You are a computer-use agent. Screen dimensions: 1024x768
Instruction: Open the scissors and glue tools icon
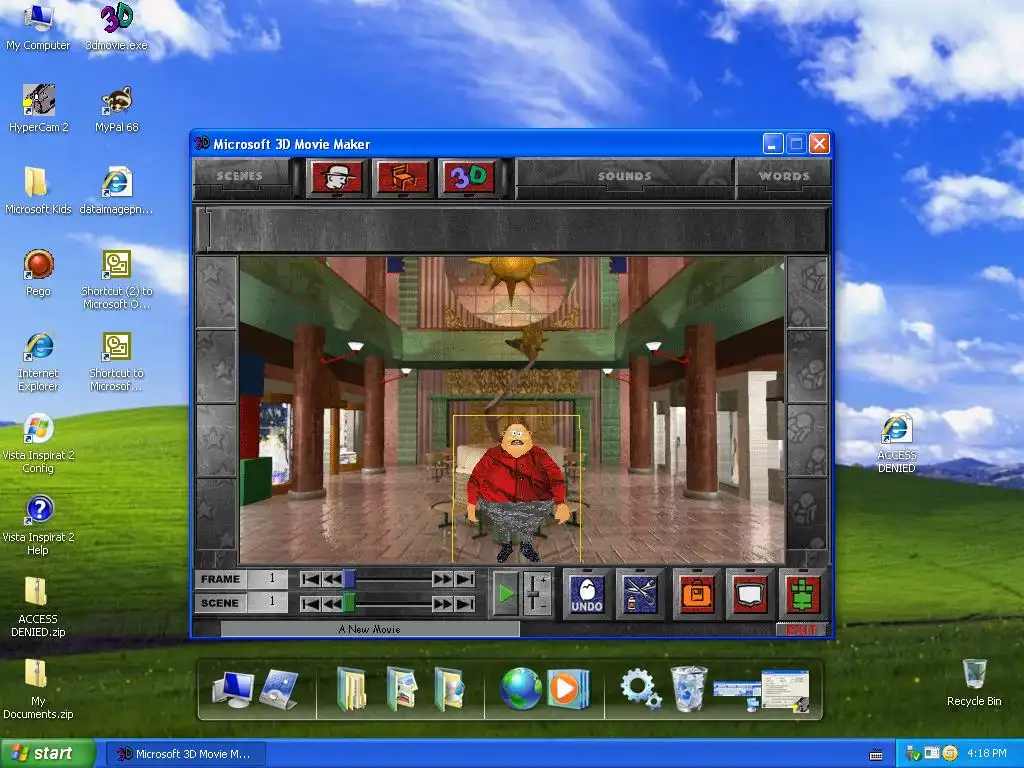[x=639, y=594]
